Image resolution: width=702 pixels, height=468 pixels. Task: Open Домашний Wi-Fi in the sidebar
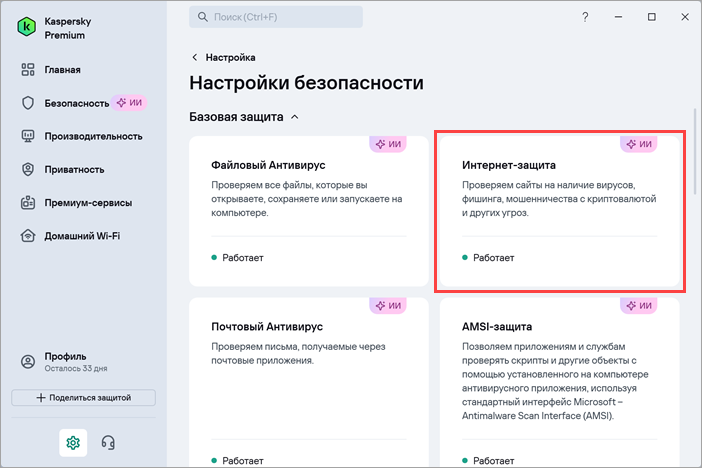pyautogui.click(x=82, y=236)
